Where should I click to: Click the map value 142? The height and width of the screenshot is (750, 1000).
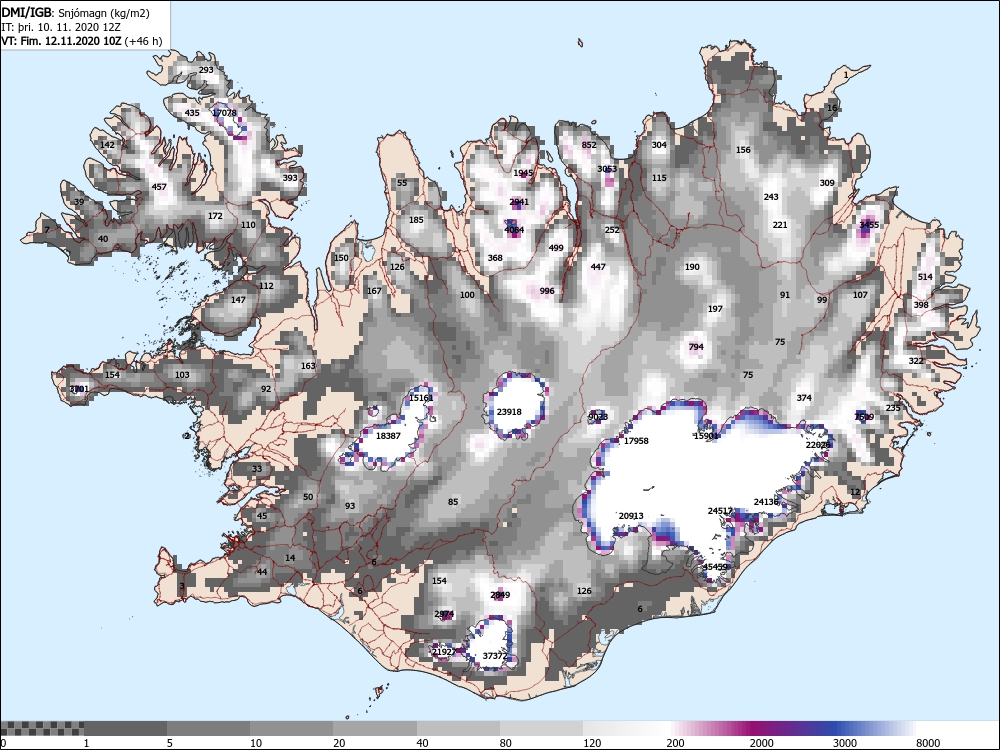[108, 145]
